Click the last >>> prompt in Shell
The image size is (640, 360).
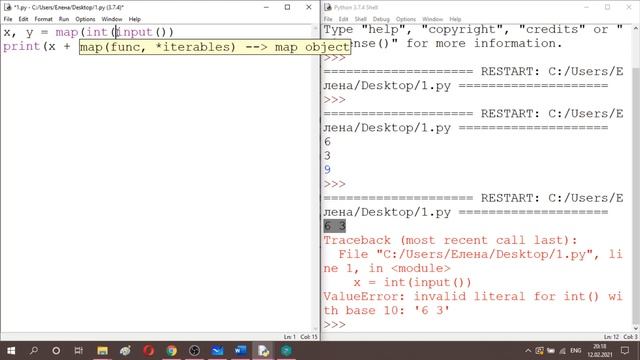click(x=334, y=324)
